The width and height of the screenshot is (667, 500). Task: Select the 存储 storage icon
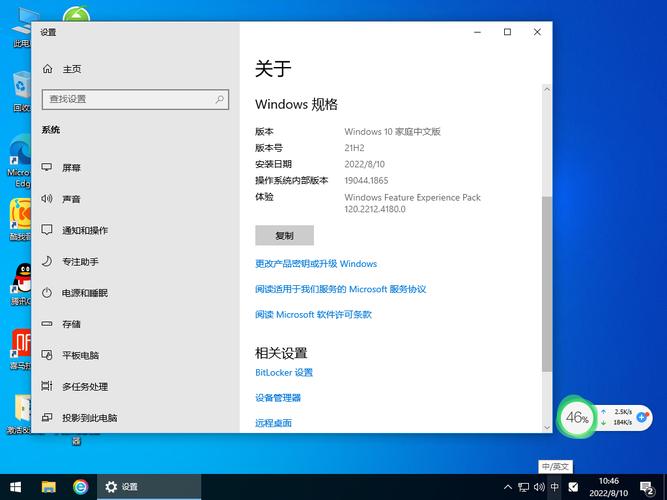47,324
